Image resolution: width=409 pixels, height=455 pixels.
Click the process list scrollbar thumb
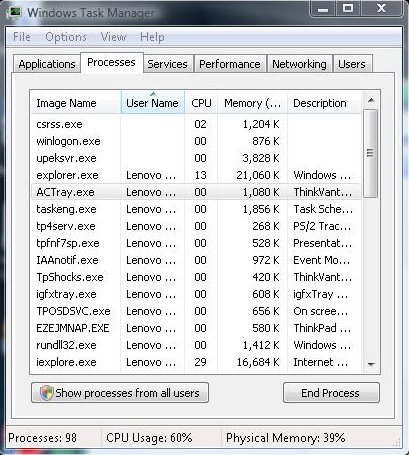(x=370, y=153)
